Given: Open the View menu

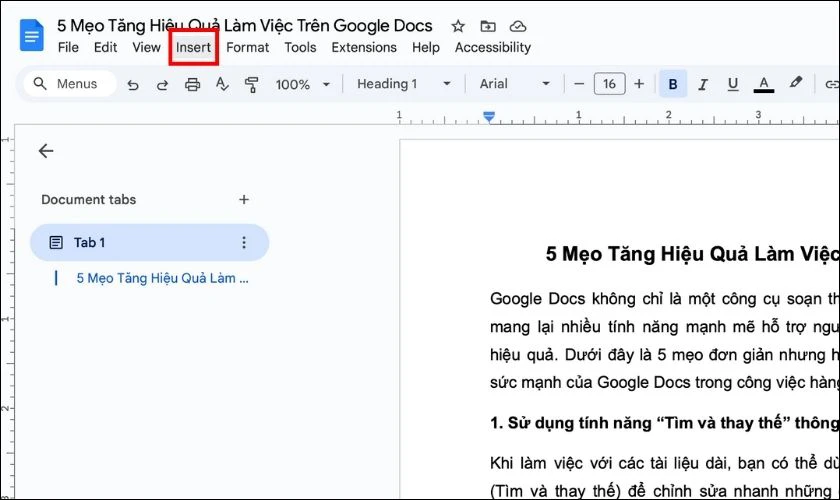Looking at the screenshot, I should (146, 47).
